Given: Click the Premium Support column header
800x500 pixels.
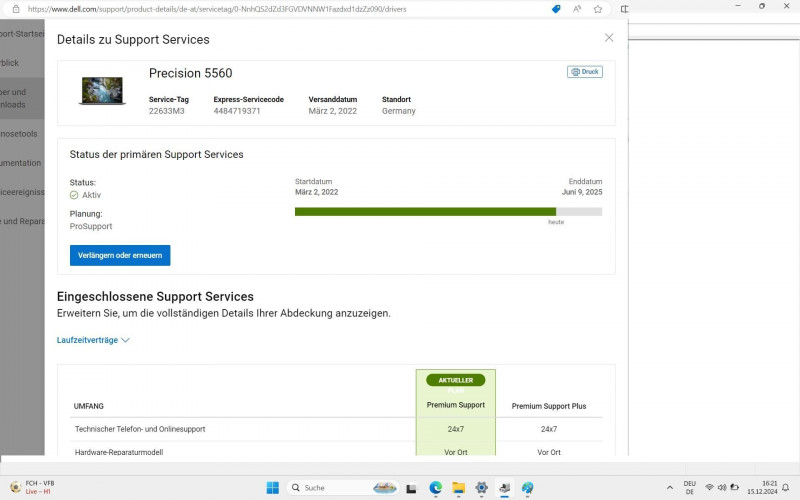Looking at the screenshot, I should (x=456, y=405).
